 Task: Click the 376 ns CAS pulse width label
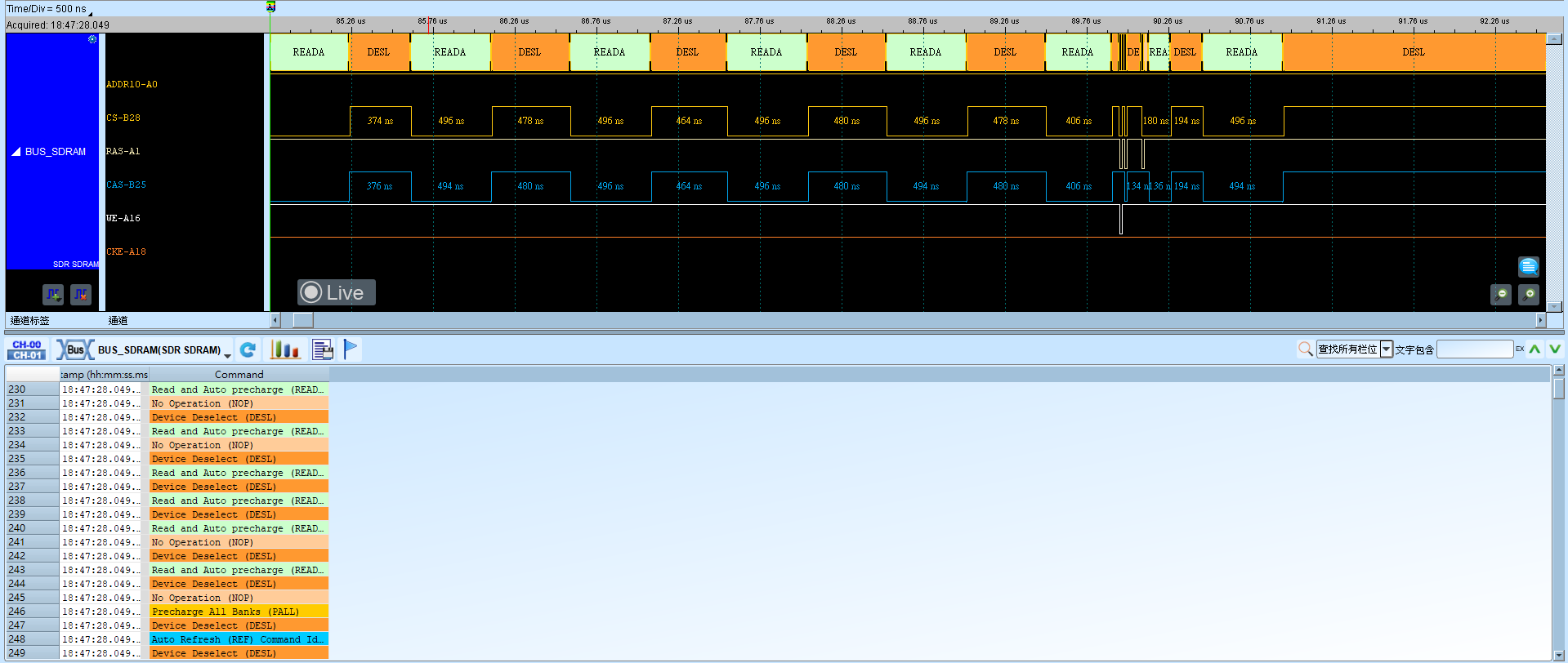click(x=379, y=186)
